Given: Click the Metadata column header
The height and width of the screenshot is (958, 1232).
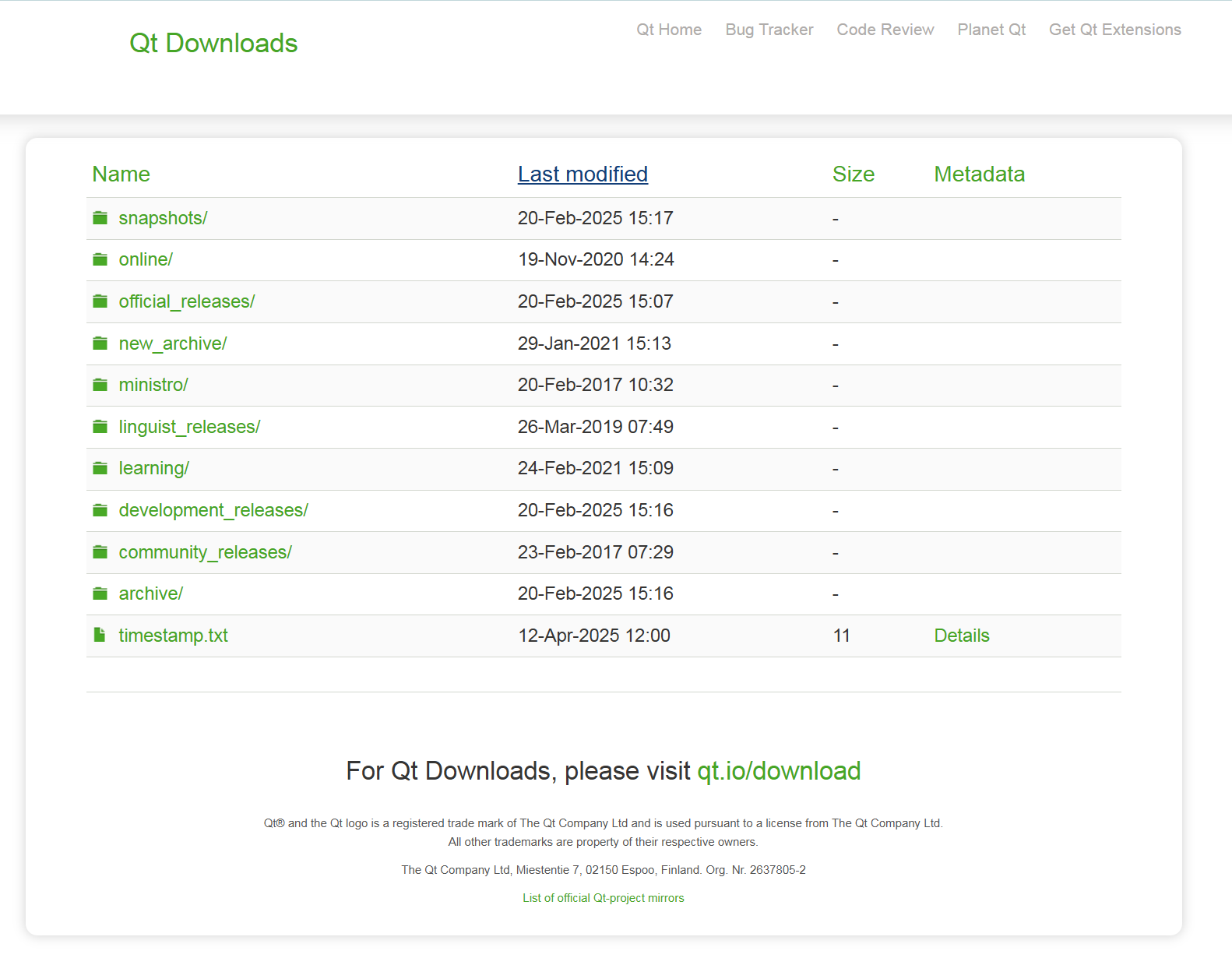Looking at the screenshot, I should (x=980, y=174).
